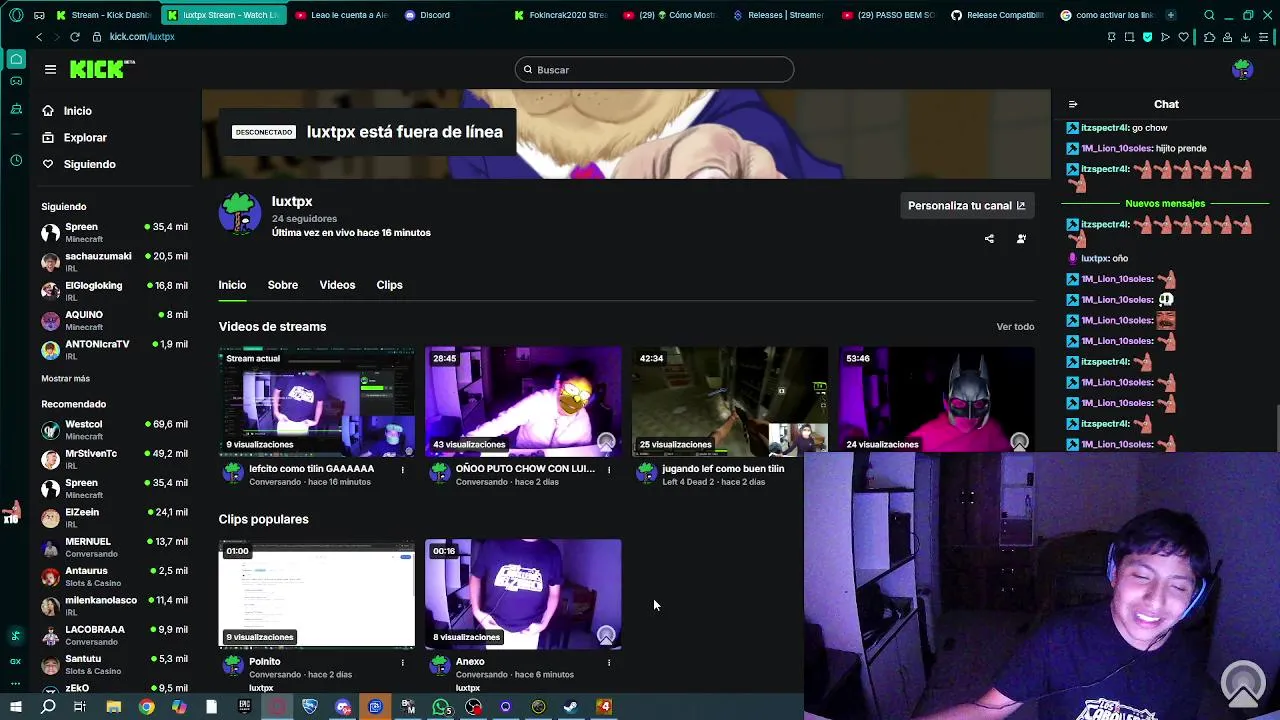
Task: Reload the page with refresh icon
Action: tap(74, 37)
